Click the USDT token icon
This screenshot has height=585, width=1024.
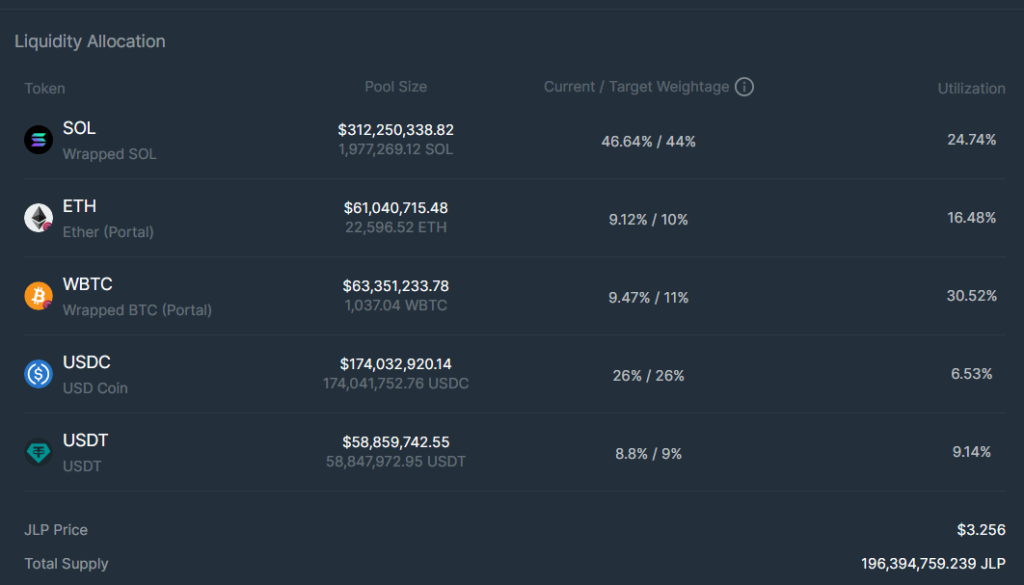click(38, 452)
